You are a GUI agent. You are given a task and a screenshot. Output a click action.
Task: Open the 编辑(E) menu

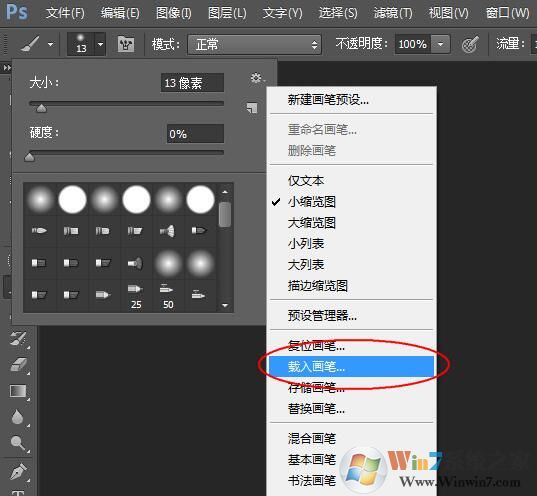(x=120, y=13)
